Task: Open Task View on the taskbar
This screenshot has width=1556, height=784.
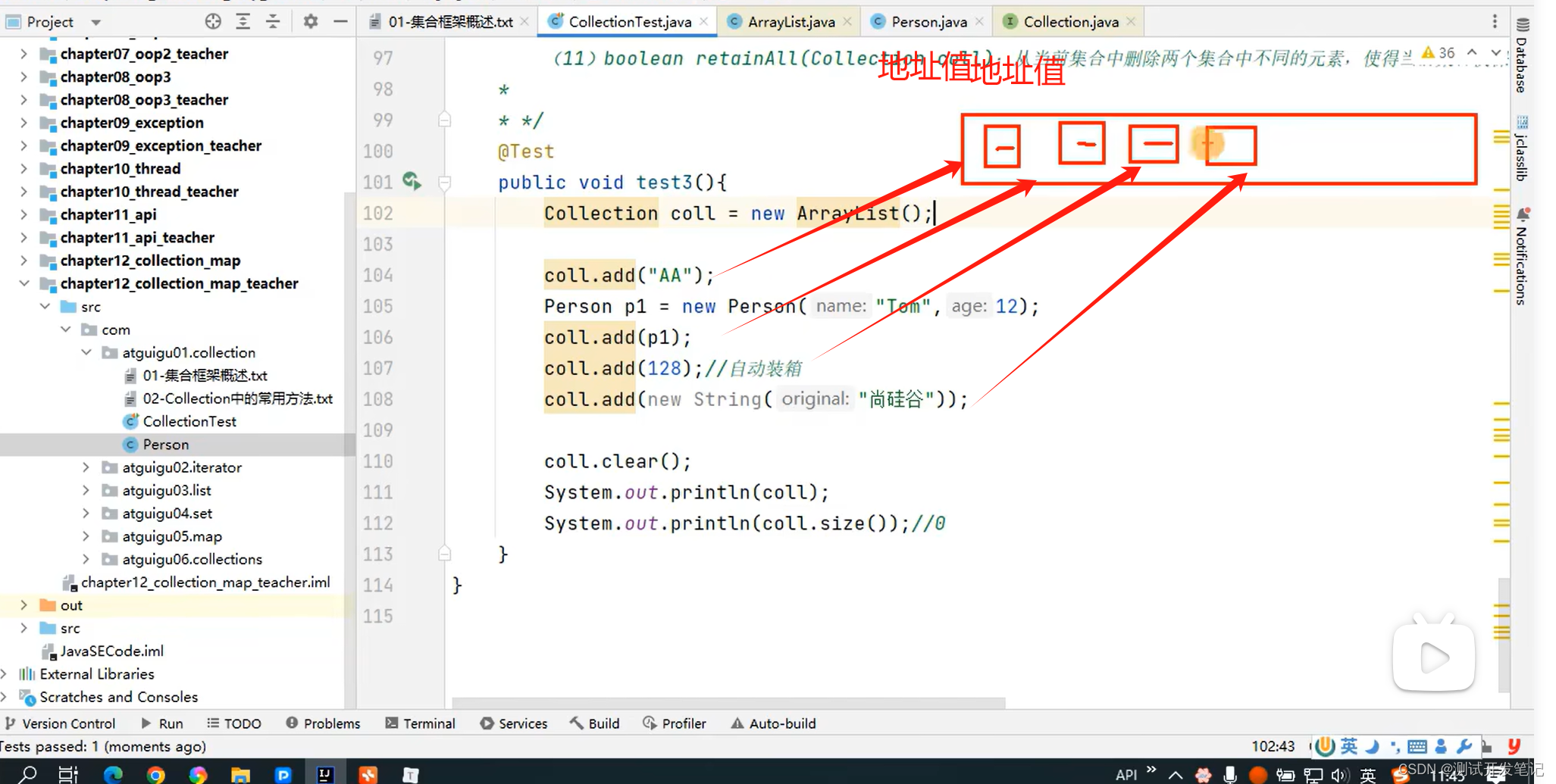Action: pos(68,774)
